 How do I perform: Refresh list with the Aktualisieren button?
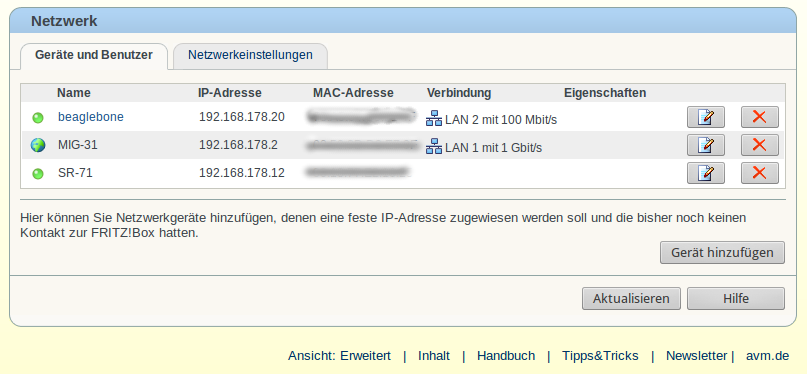coord(631,298)
